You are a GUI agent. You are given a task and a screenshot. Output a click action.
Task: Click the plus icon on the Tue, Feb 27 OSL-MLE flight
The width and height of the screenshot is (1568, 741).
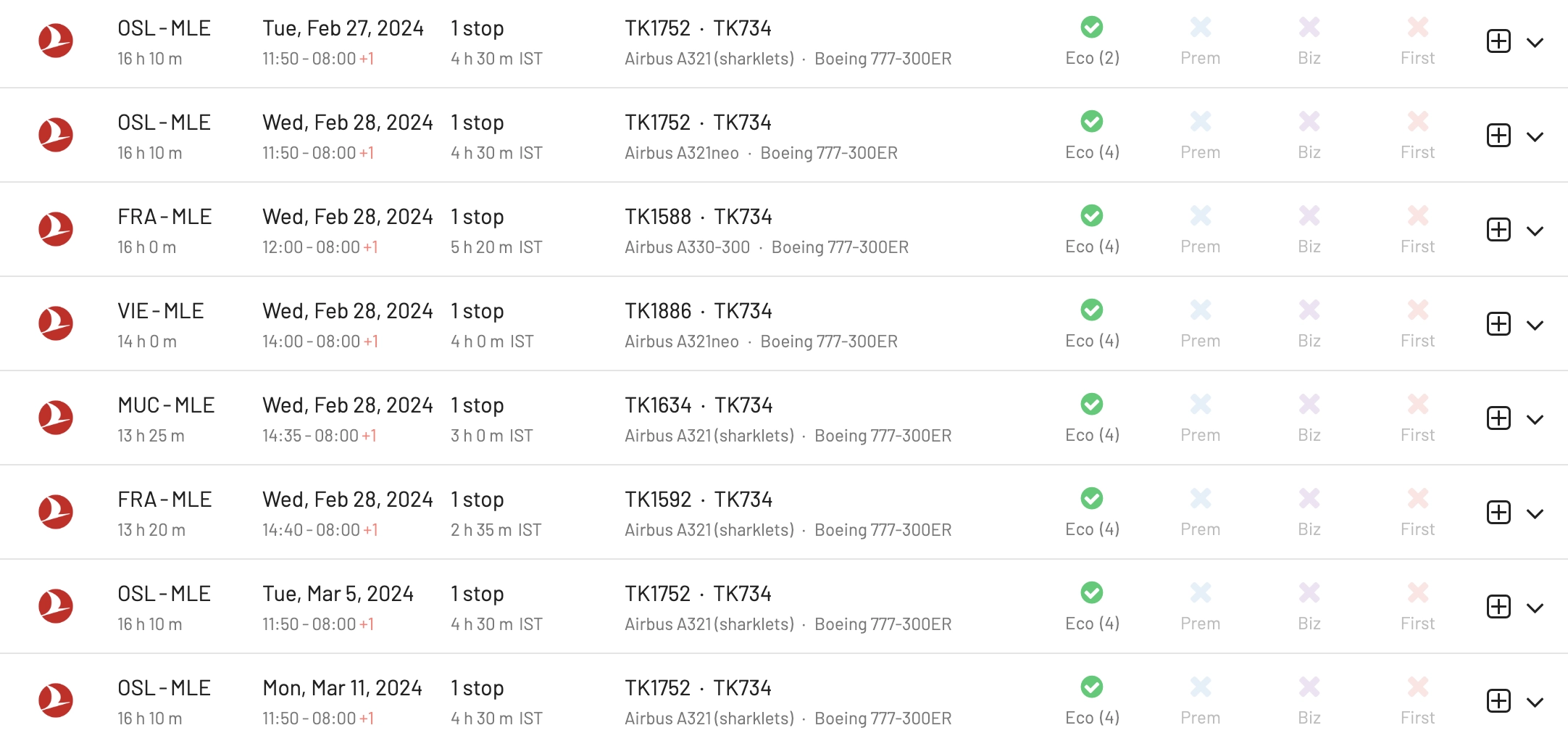[x=1498, y=41]
